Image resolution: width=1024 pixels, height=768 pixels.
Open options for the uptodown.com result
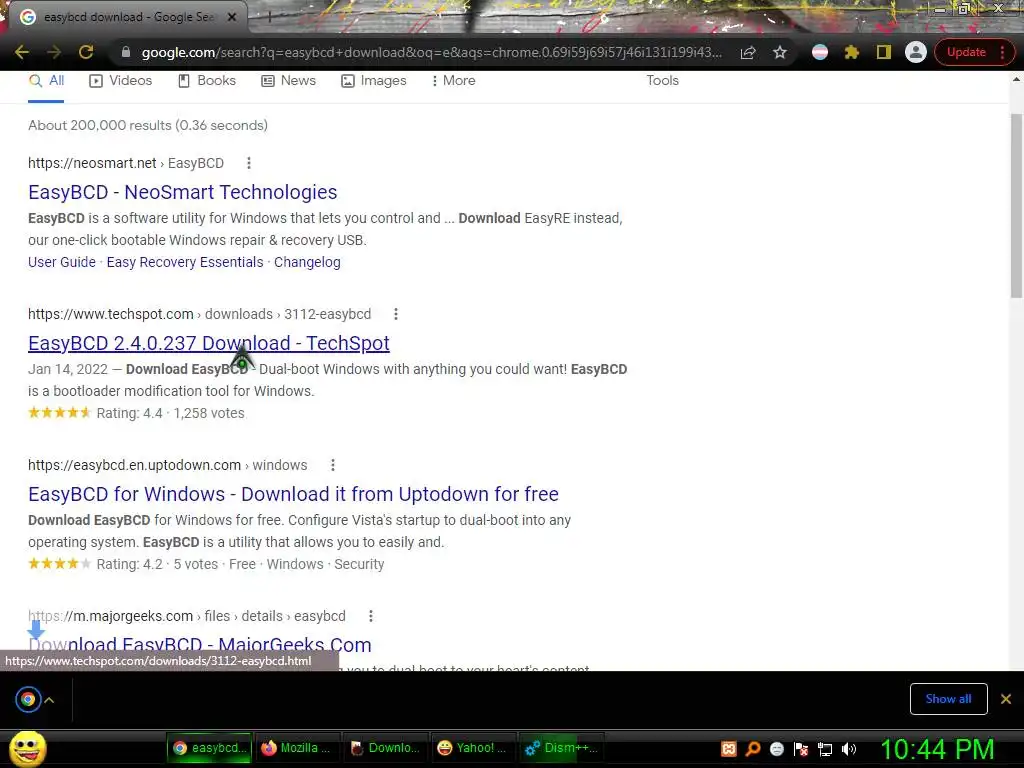332,465
